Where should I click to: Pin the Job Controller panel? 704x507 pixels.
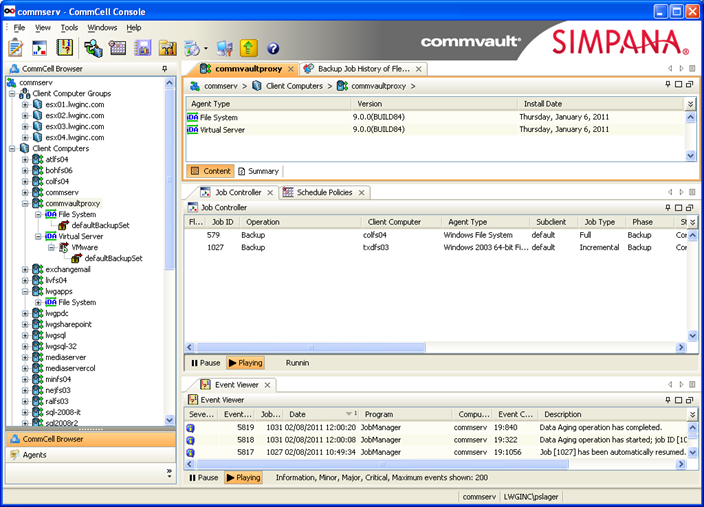pos(668,207)
